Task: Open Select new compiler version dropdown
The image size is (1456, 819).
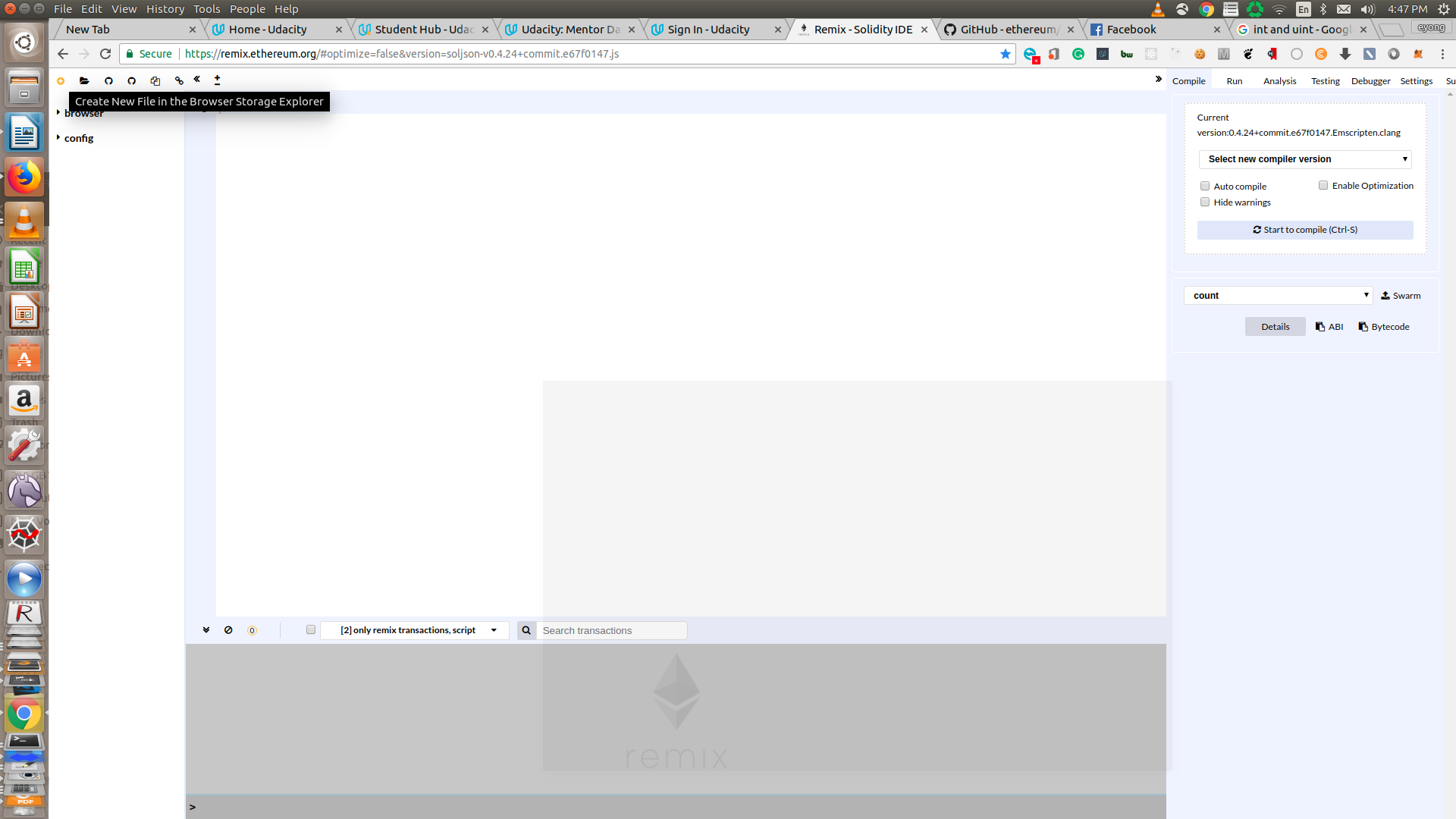Action: pos(1305,159)
